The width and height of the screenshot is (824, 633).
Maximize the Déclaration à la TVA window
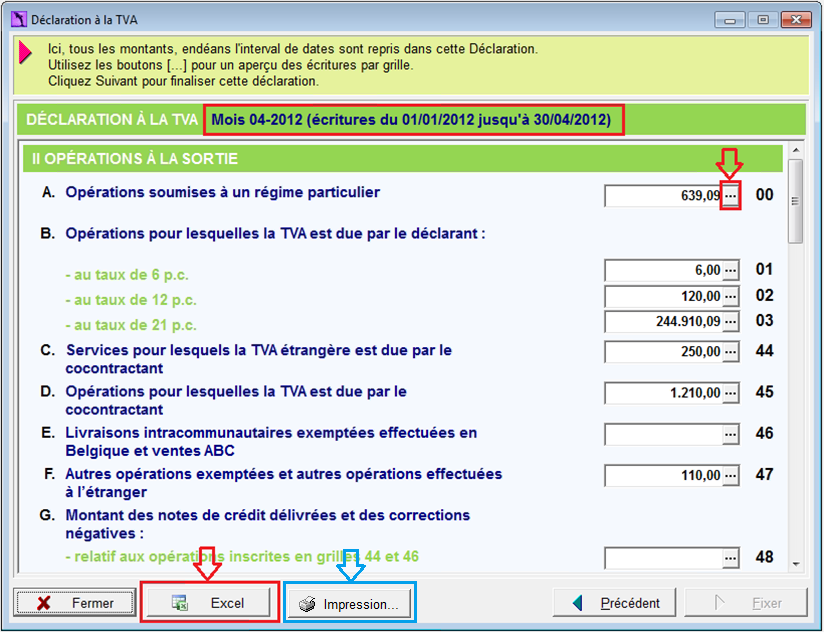tap(763, 20)
